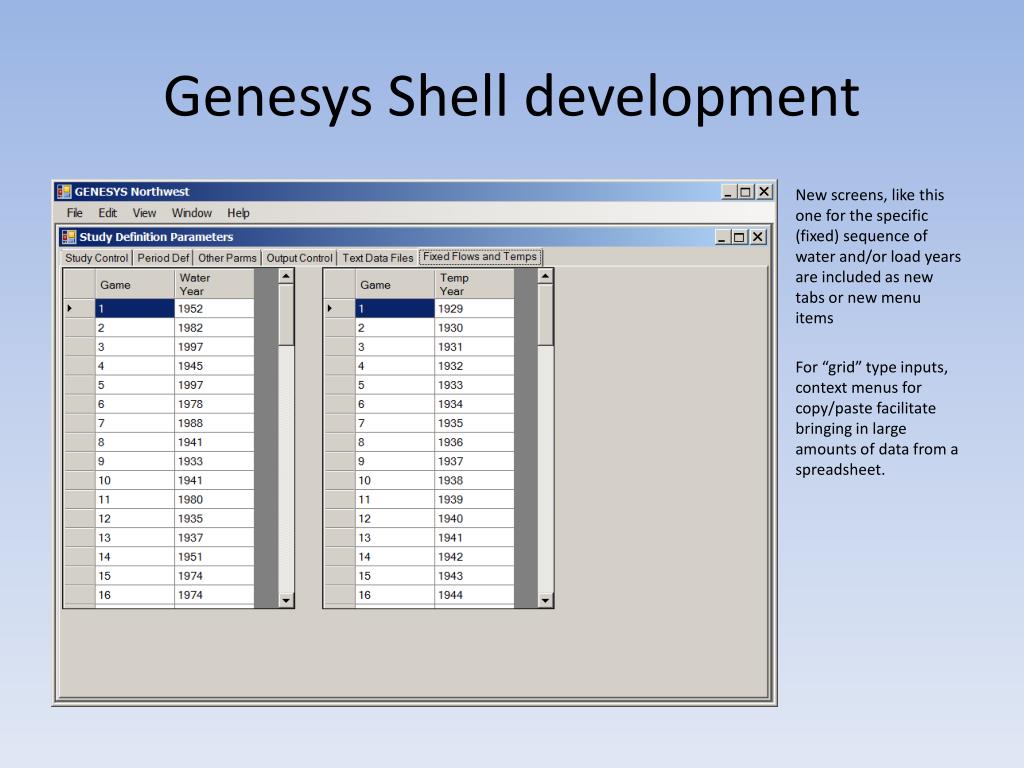This screenshot has width=1024, height=768.
Task: Select water year cell 1988
Action: click(214, 423)
